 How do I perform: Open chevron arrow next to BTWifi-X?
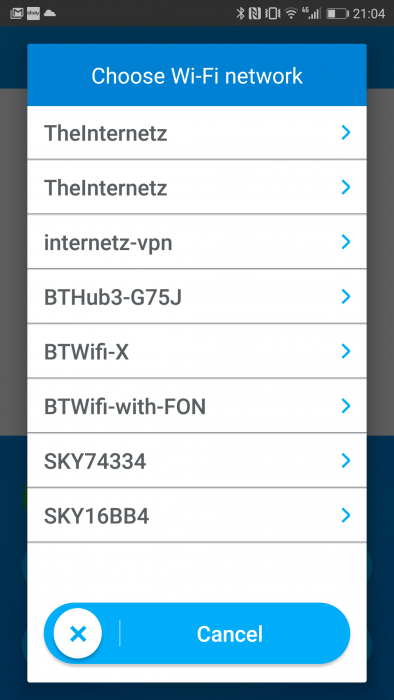(x=345, y=351)
